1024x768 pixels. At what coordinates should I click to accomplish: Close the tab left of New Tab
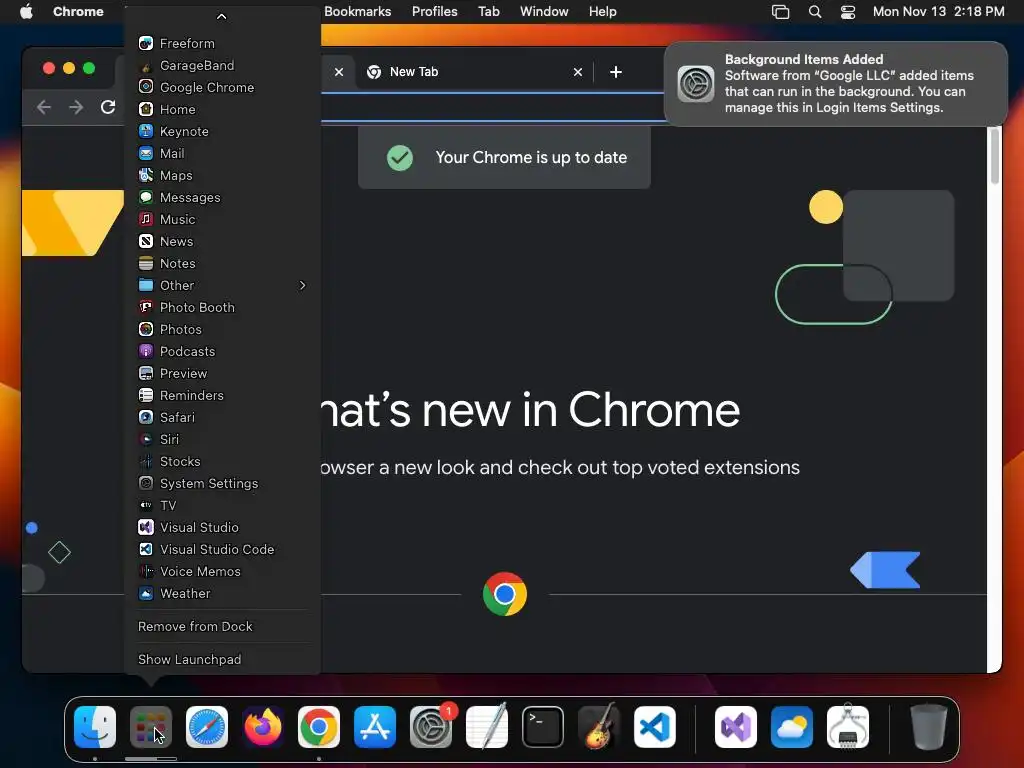[338, 72]
